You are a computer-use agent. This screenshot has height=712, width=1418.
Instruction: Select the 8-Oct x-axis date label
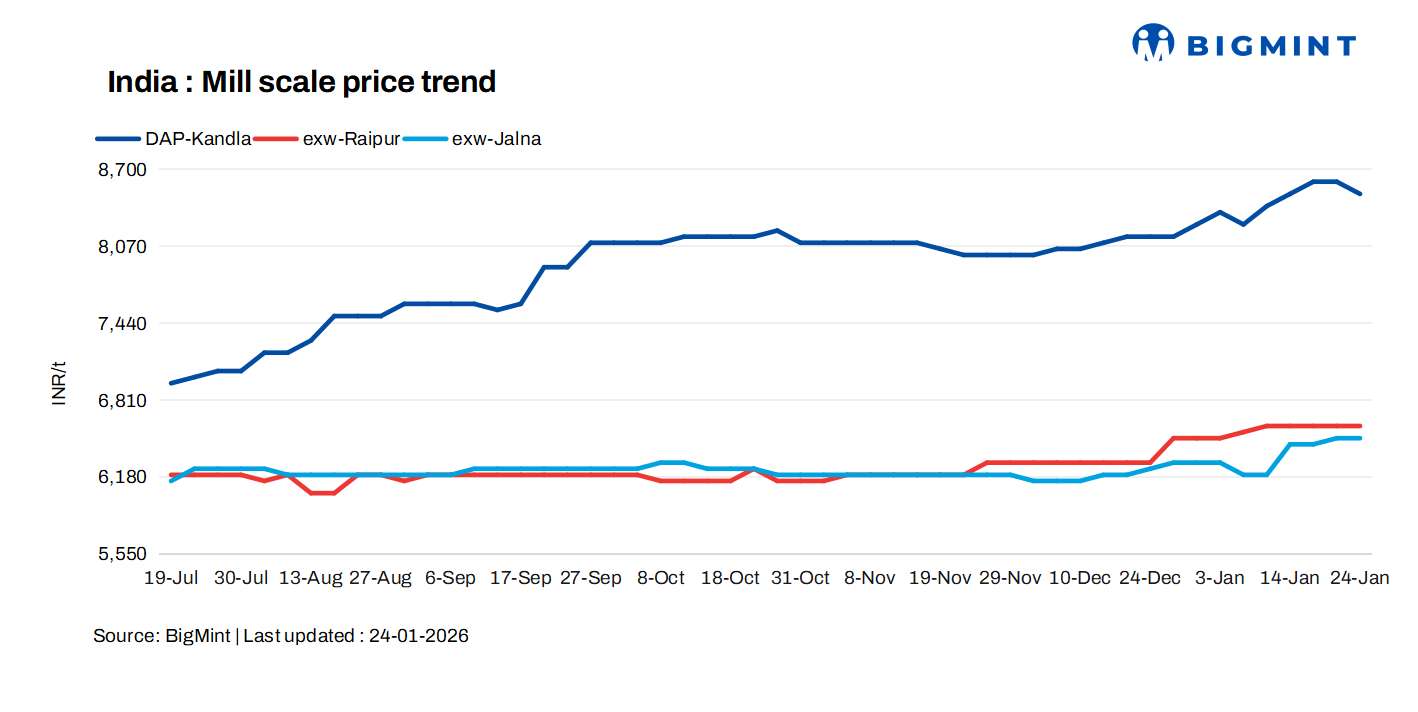click(x=661, y=578)
